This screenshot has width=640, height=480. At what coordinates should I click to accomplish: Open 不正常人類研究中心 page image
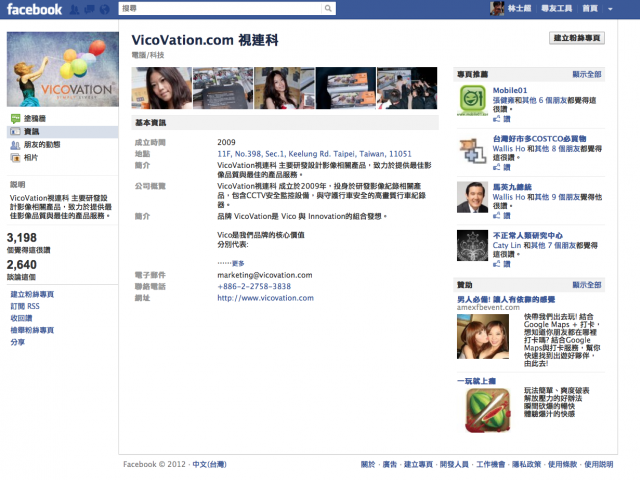[472, 246]
